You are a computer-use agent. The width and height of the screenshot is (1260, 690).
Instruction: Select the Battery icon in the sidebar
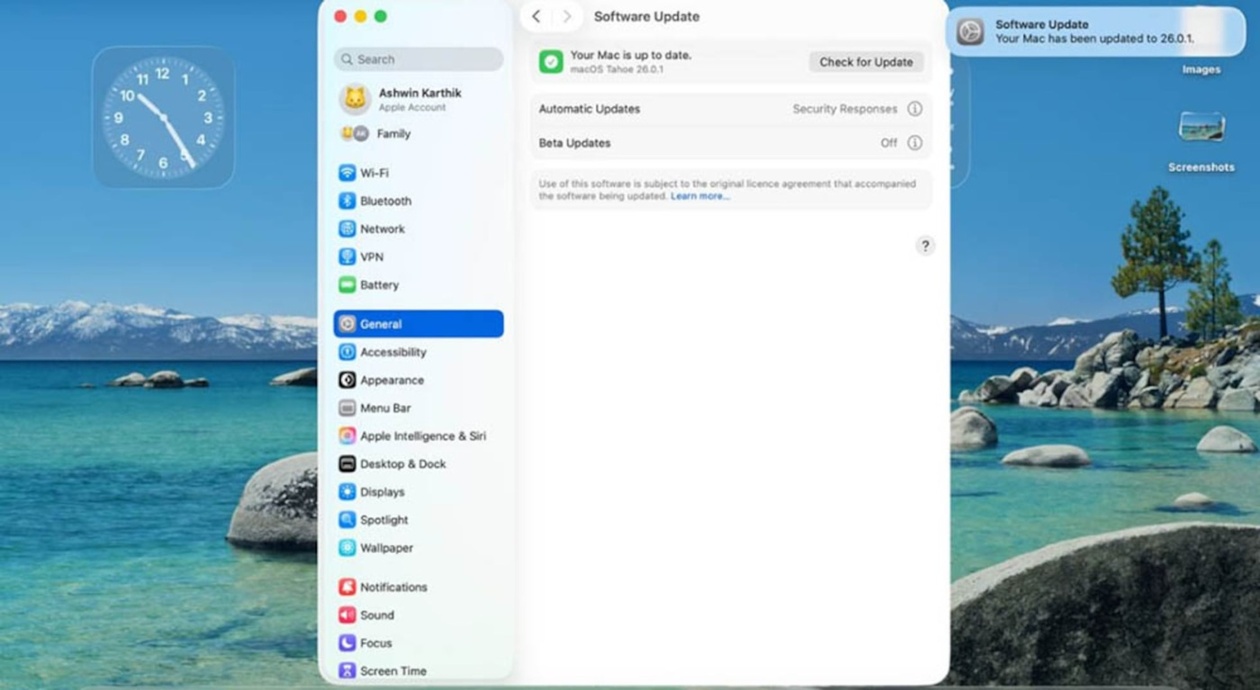pyautogui.click(x=347, y=285)
